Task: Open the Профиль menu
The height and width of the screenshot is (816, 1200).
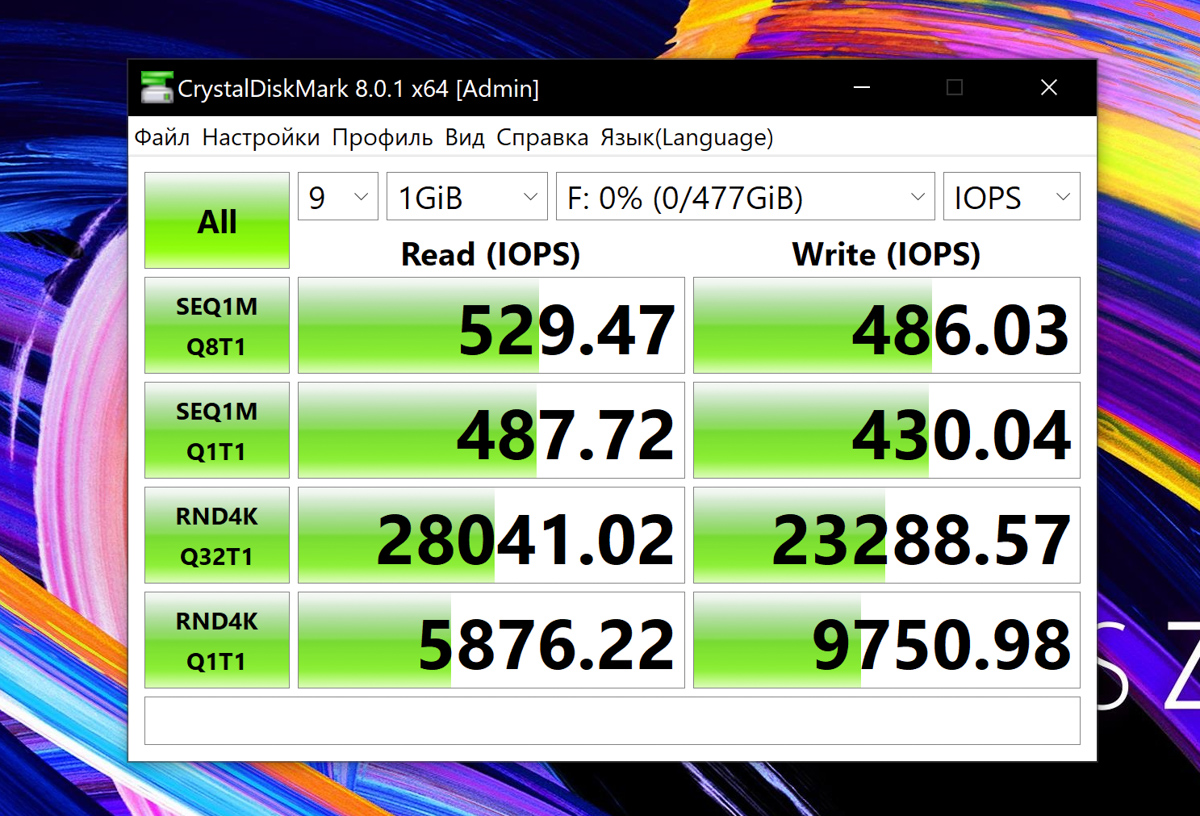Action: point(382,138)
